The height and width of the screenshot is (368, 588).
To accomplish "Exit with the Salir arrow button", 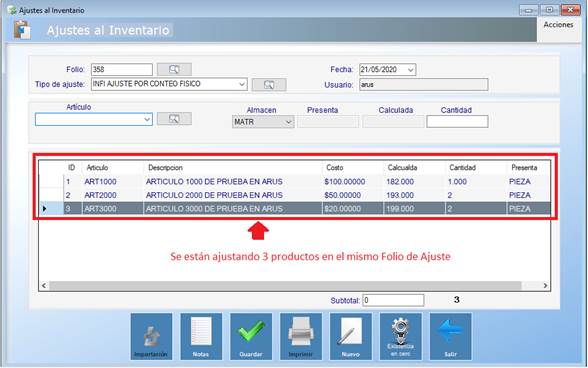I will point(450,336).
